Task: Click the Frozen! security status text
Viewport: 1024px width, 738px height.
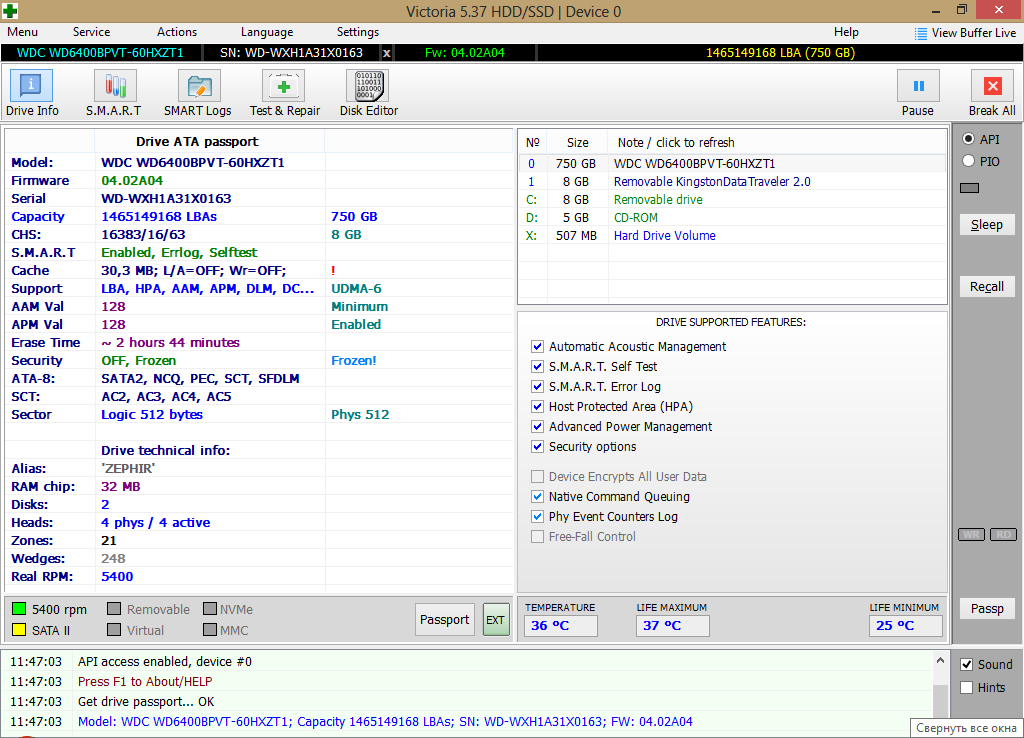Action: click(353, 361)
